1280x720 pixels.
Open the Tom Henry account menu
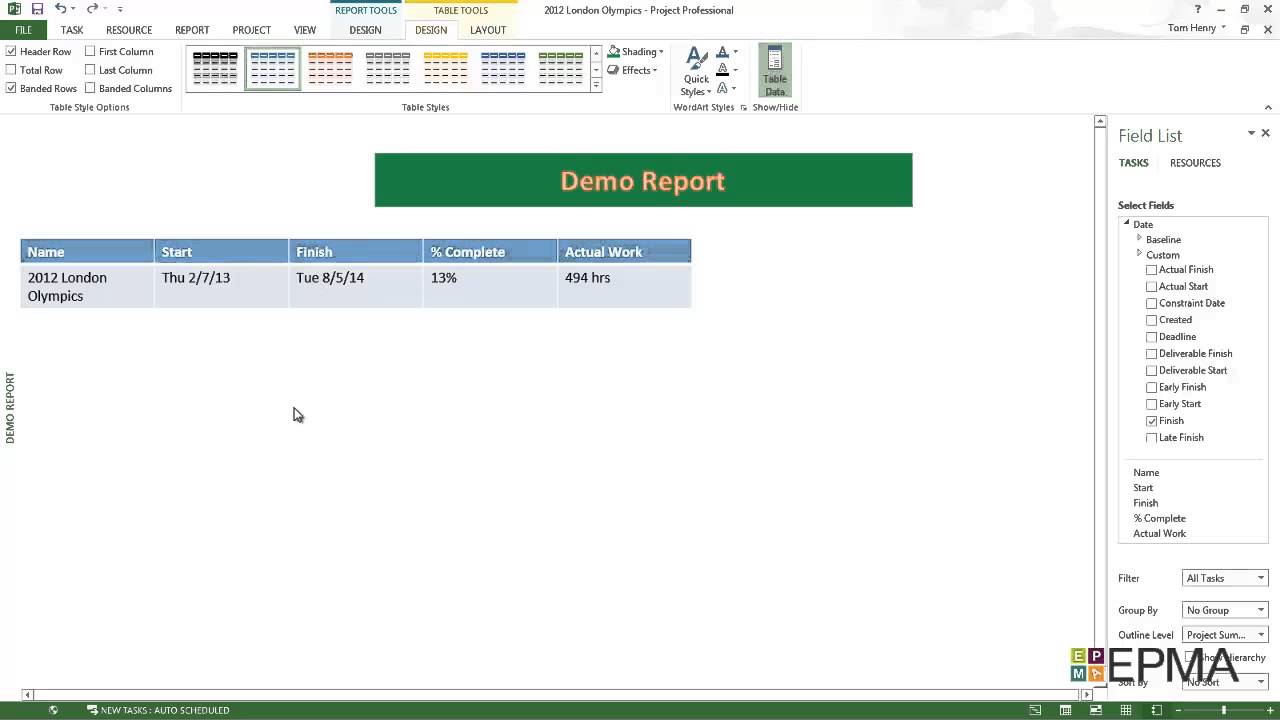click(x=1196, y=28)
